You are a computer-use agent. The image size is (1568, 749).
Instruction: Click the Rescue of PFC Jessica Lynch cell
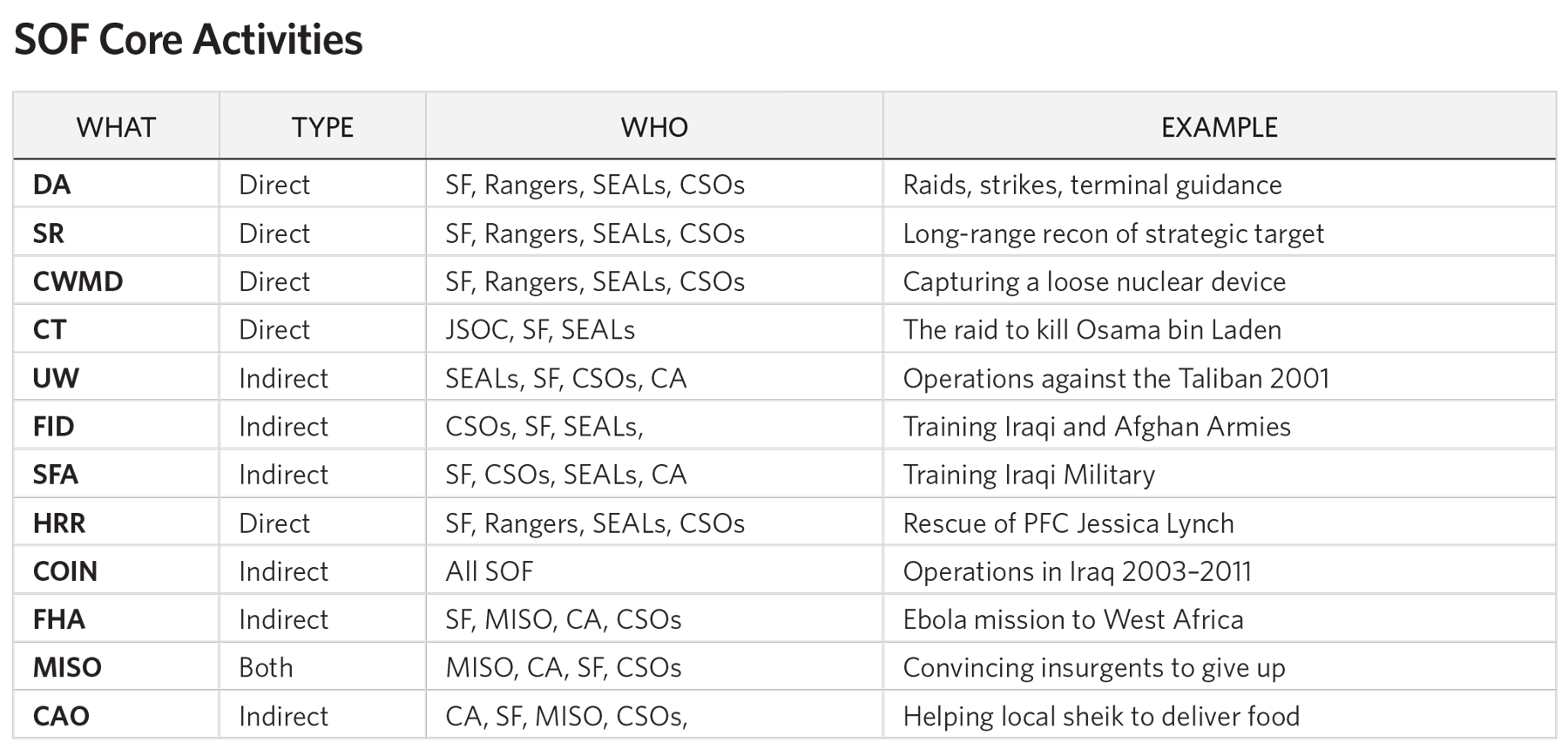(x=1068, y=523)
